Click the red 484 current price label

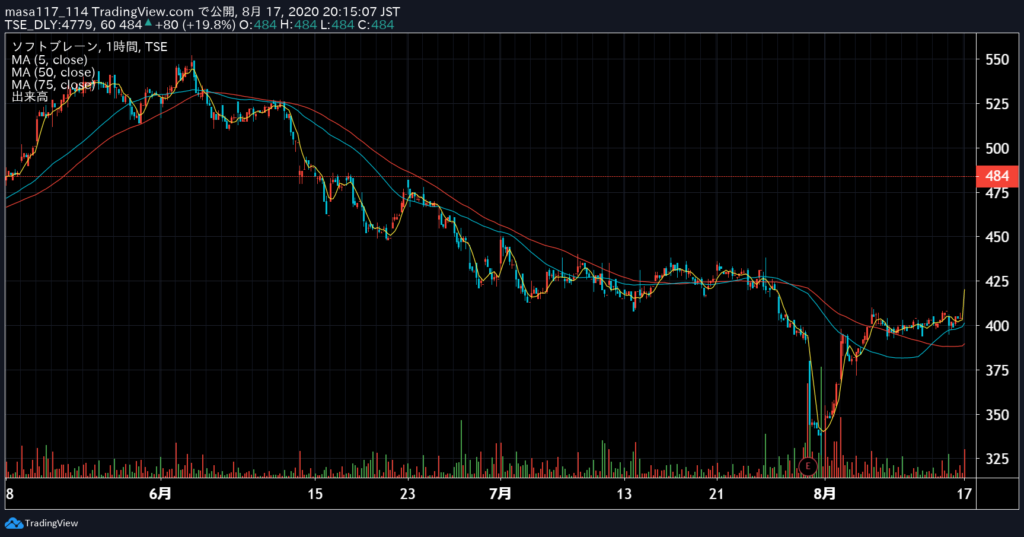[997, 176]
